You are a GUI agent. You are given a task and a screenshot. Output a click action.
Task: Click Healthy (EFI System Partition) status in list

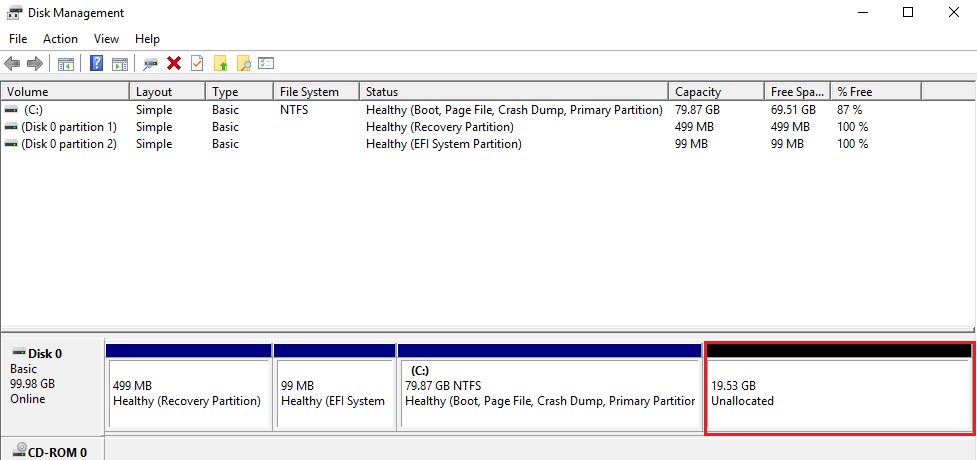(444, 144)
